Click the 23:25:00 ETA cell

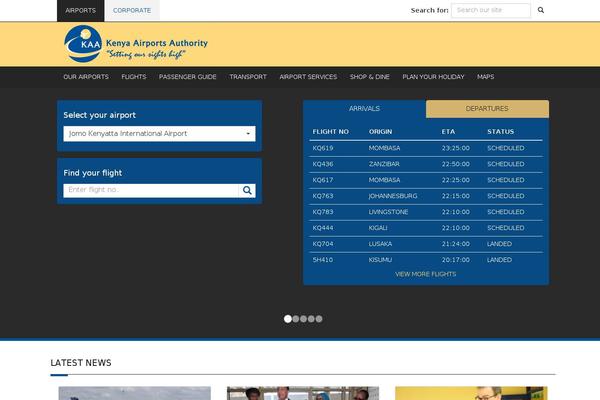[x=456, y=148]
